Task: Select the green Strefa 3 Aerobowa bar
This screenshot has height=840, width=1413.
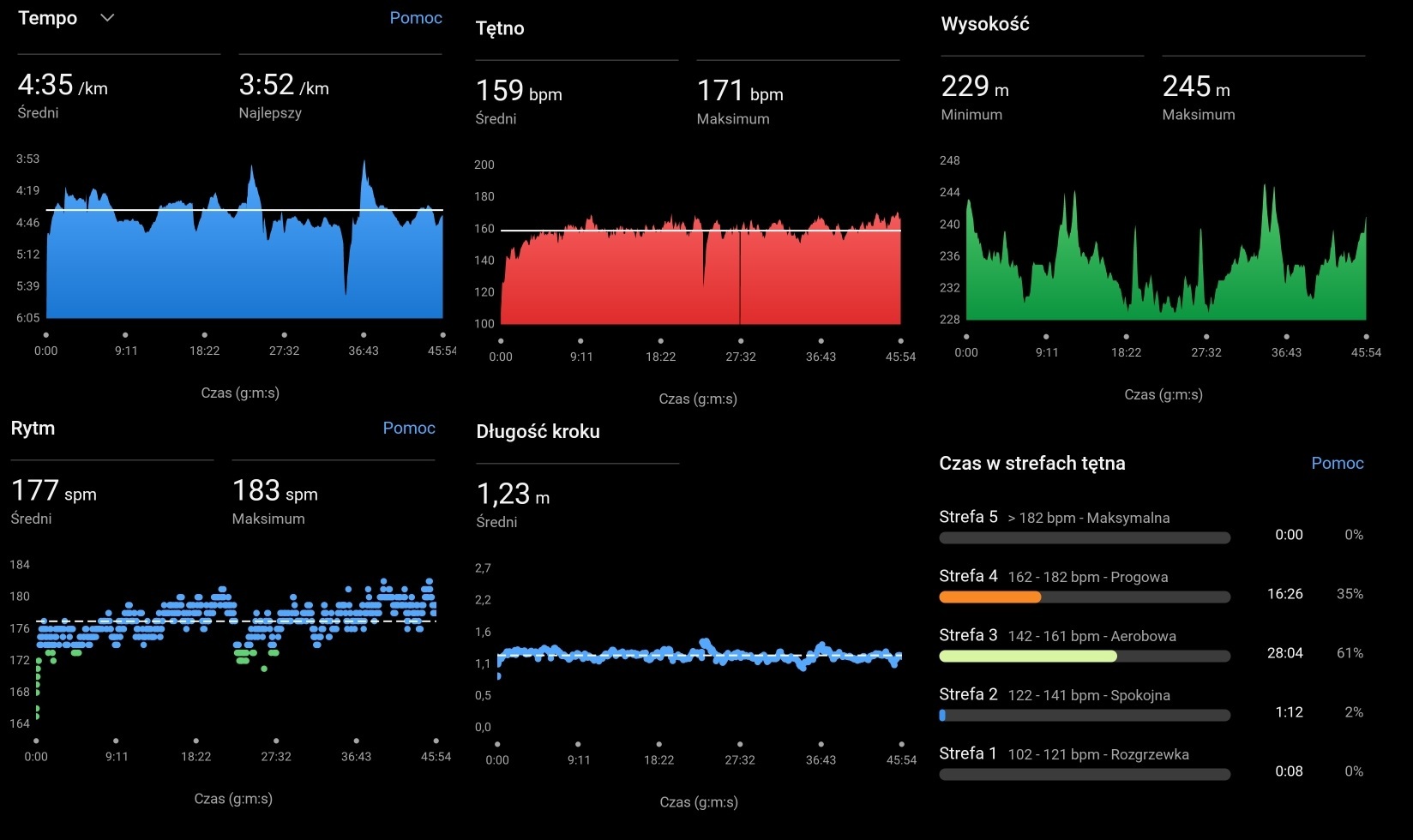Action: (1027, 656)
